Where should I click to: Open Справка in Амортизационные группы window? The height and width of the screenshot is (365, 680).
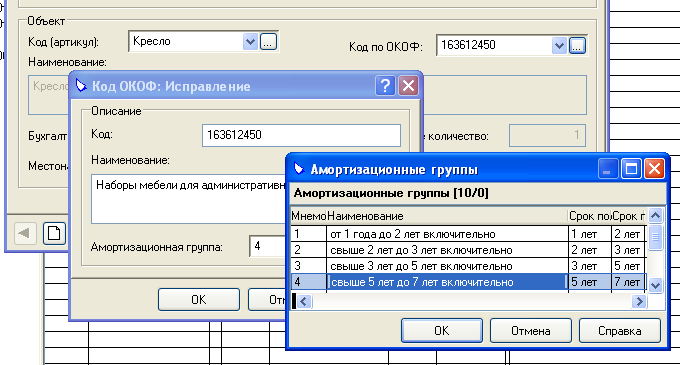[x=620, y=331]
